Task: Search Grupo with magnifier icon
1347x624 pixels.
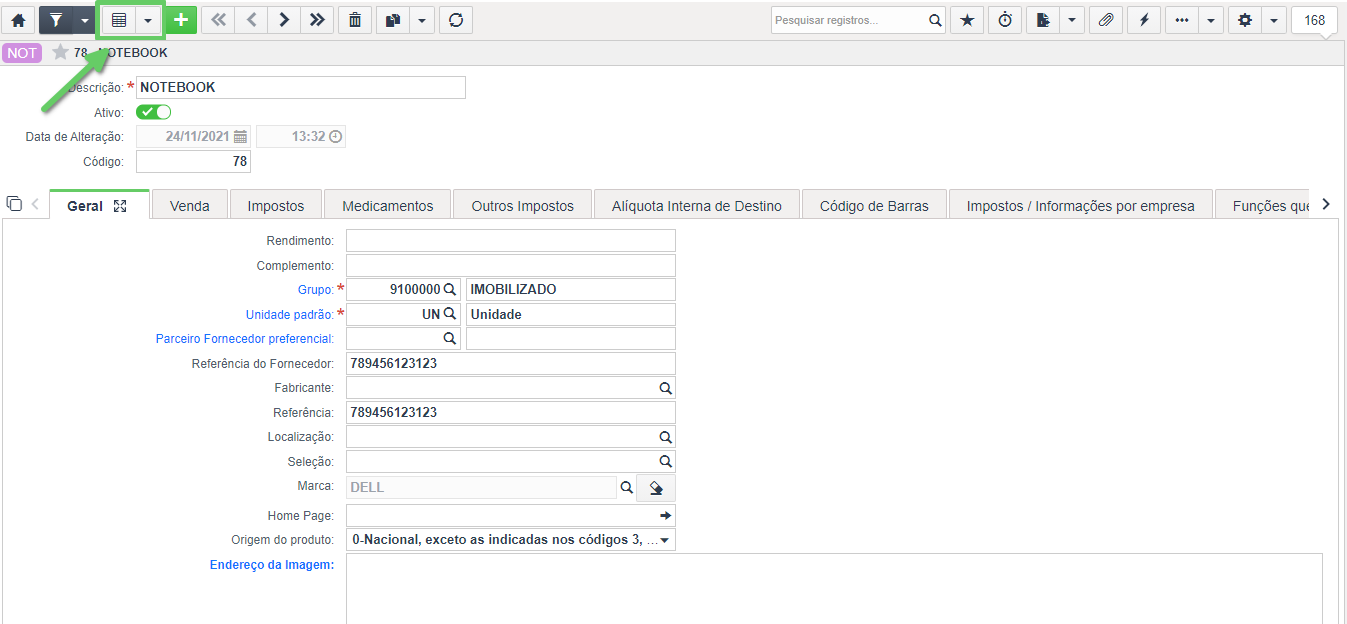Action: click(x=450, y=289)
